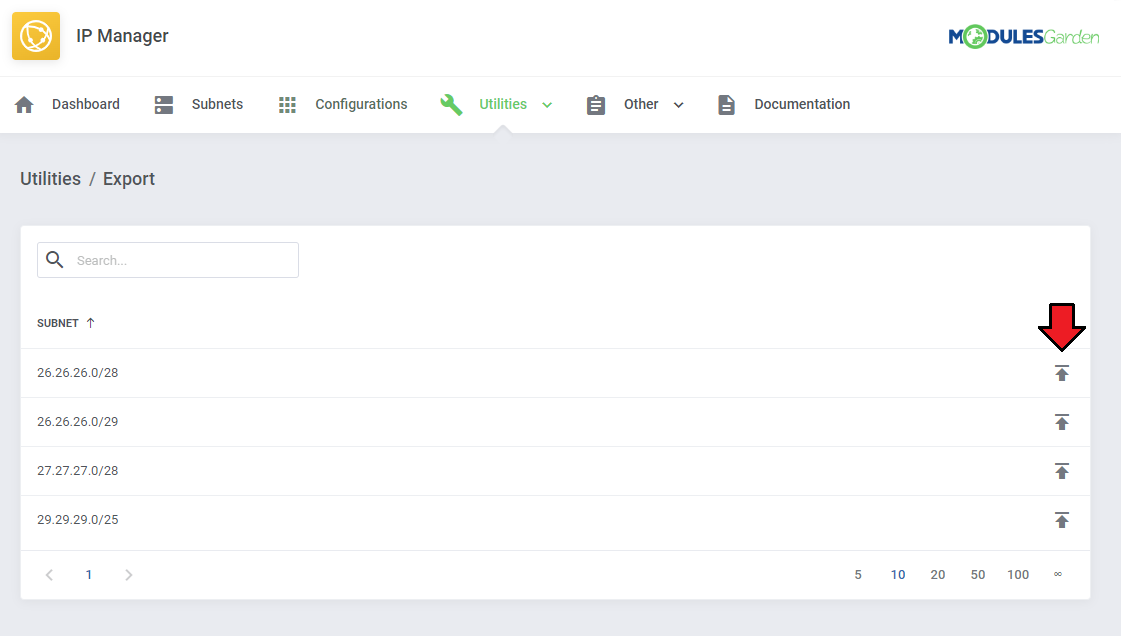1121x636 pixels.
Task: Click the Utilities breadcrumb link
Action: [x=50, y=179]
